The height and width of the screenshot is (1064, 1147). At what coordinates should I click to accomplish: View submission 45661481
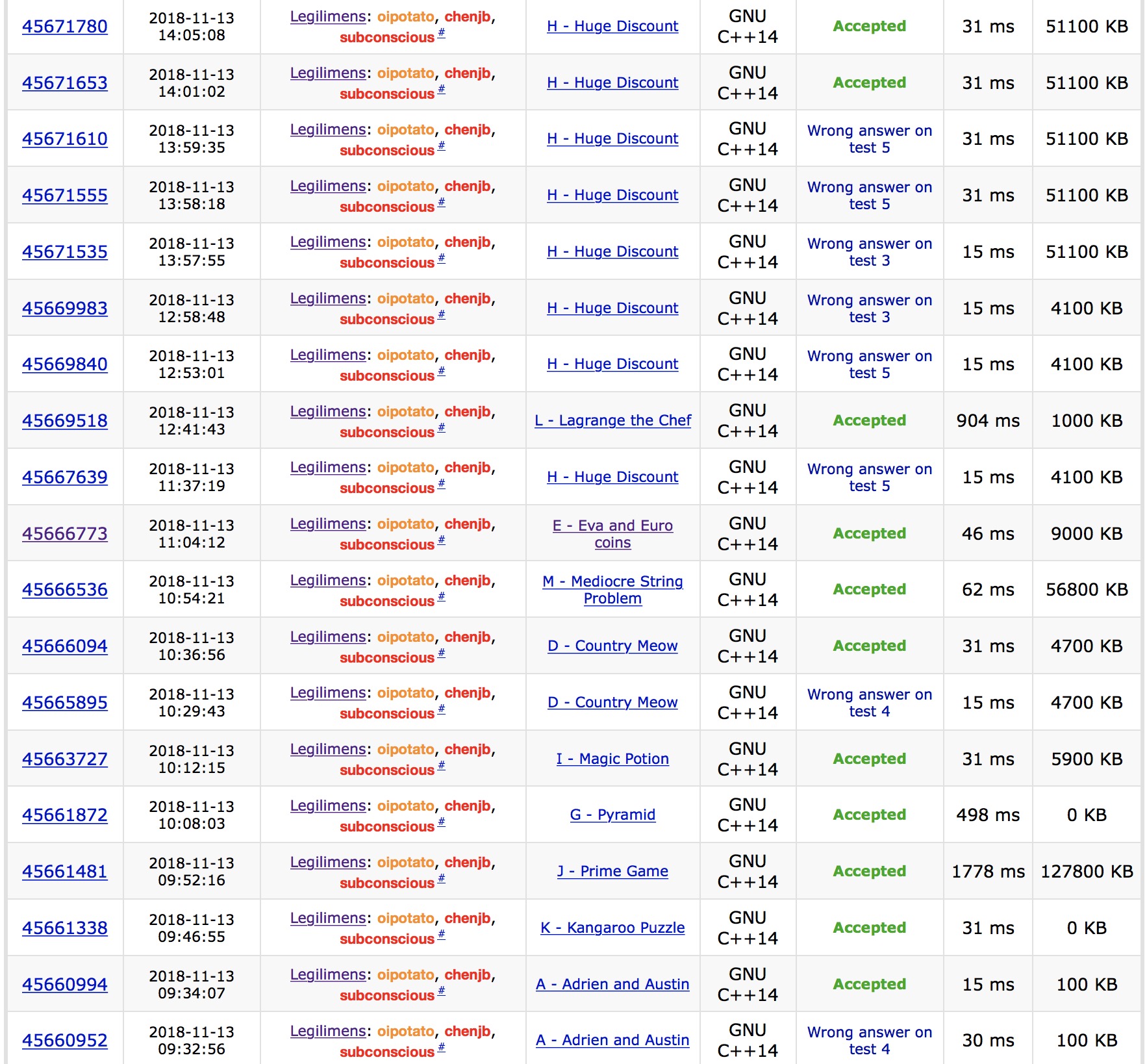[x=65, y=872]
